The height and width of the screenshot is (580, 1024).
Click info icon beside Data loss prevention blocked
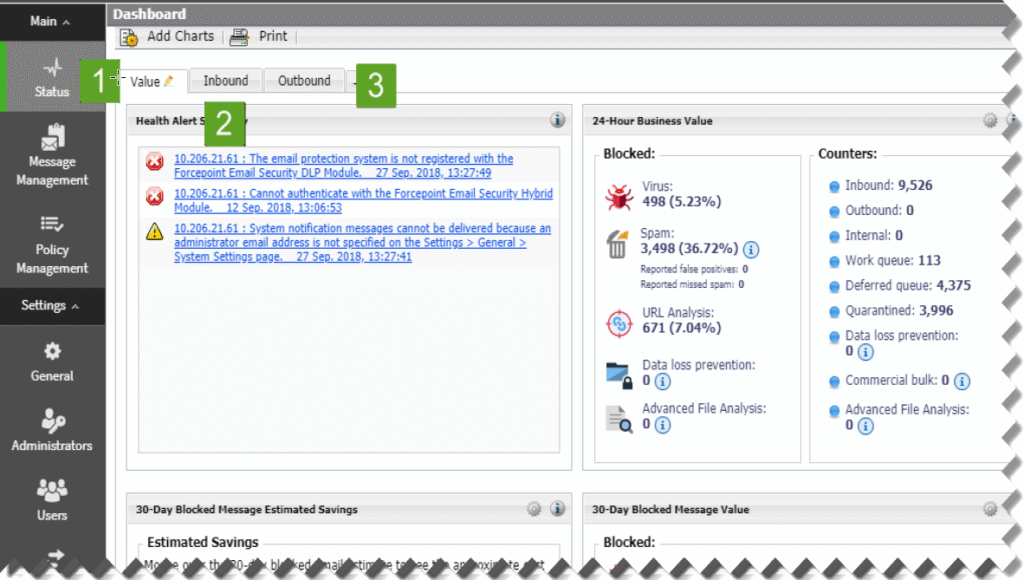[x=662, y=381]
